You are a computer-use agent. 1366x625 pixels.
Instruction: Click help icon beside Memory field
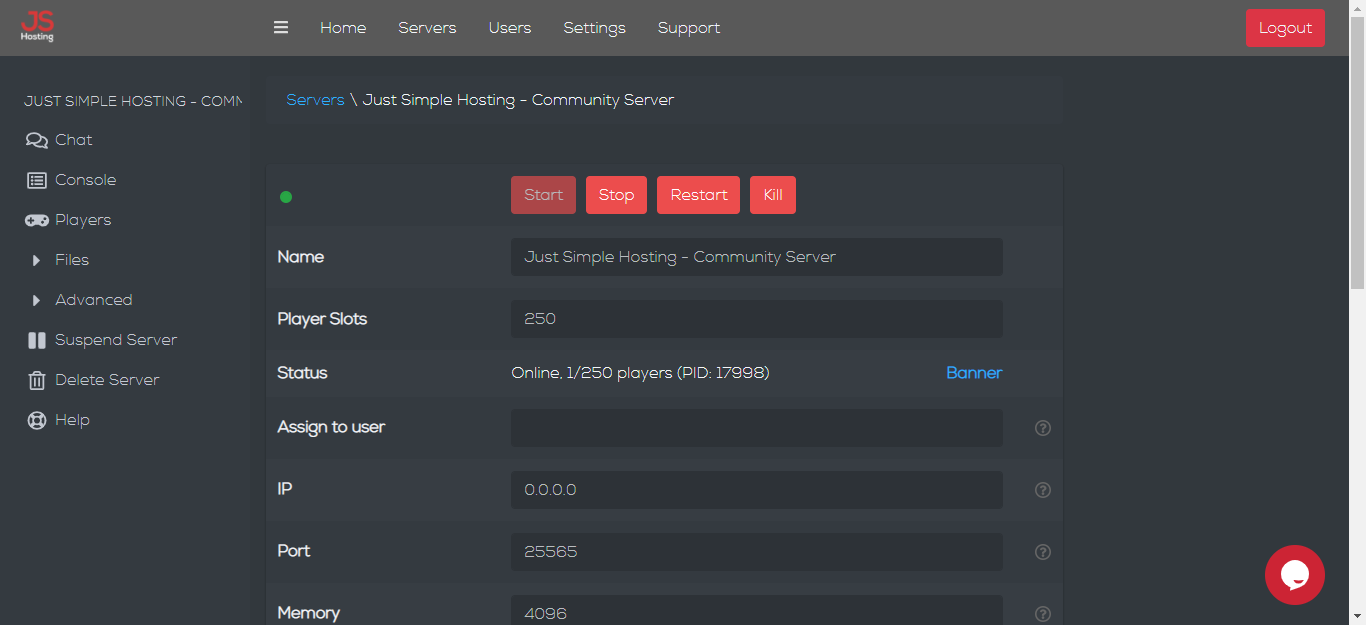pos(1042,614)
